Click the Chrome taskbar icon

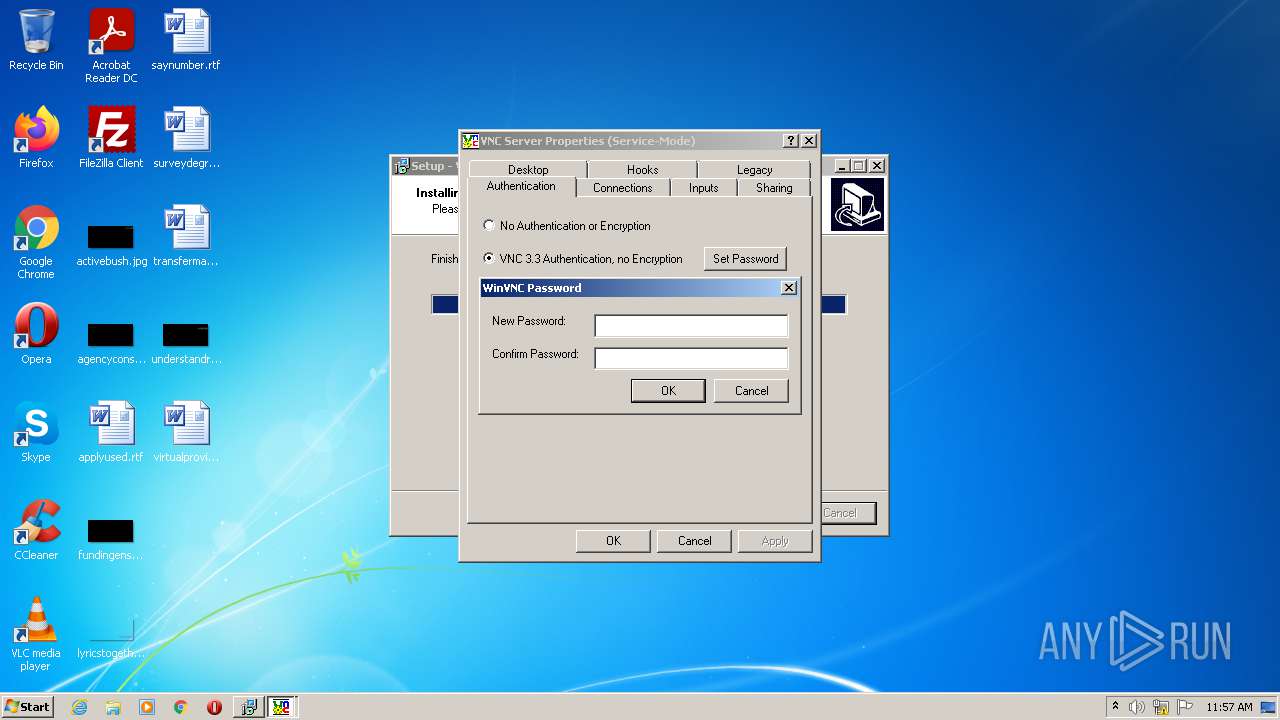pos(180,707)
